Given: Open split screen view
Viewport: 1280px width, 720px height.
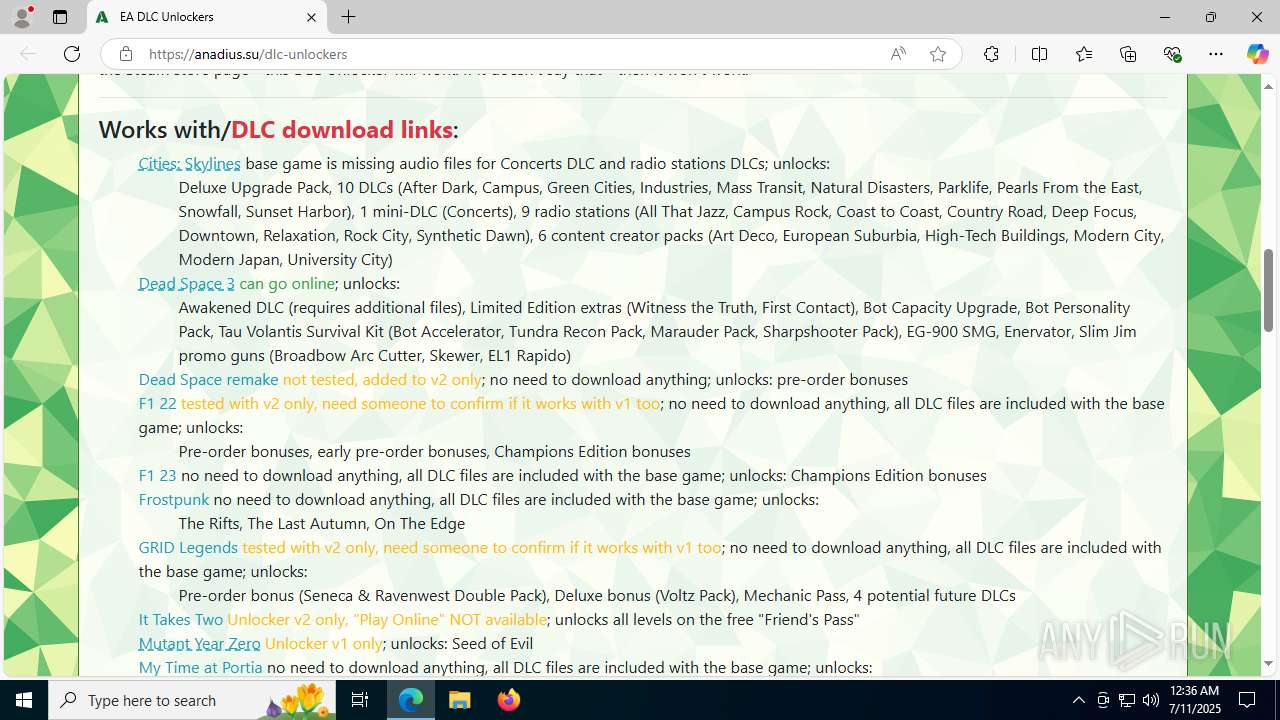Looking at the screenshot, I should [1039, 54].
